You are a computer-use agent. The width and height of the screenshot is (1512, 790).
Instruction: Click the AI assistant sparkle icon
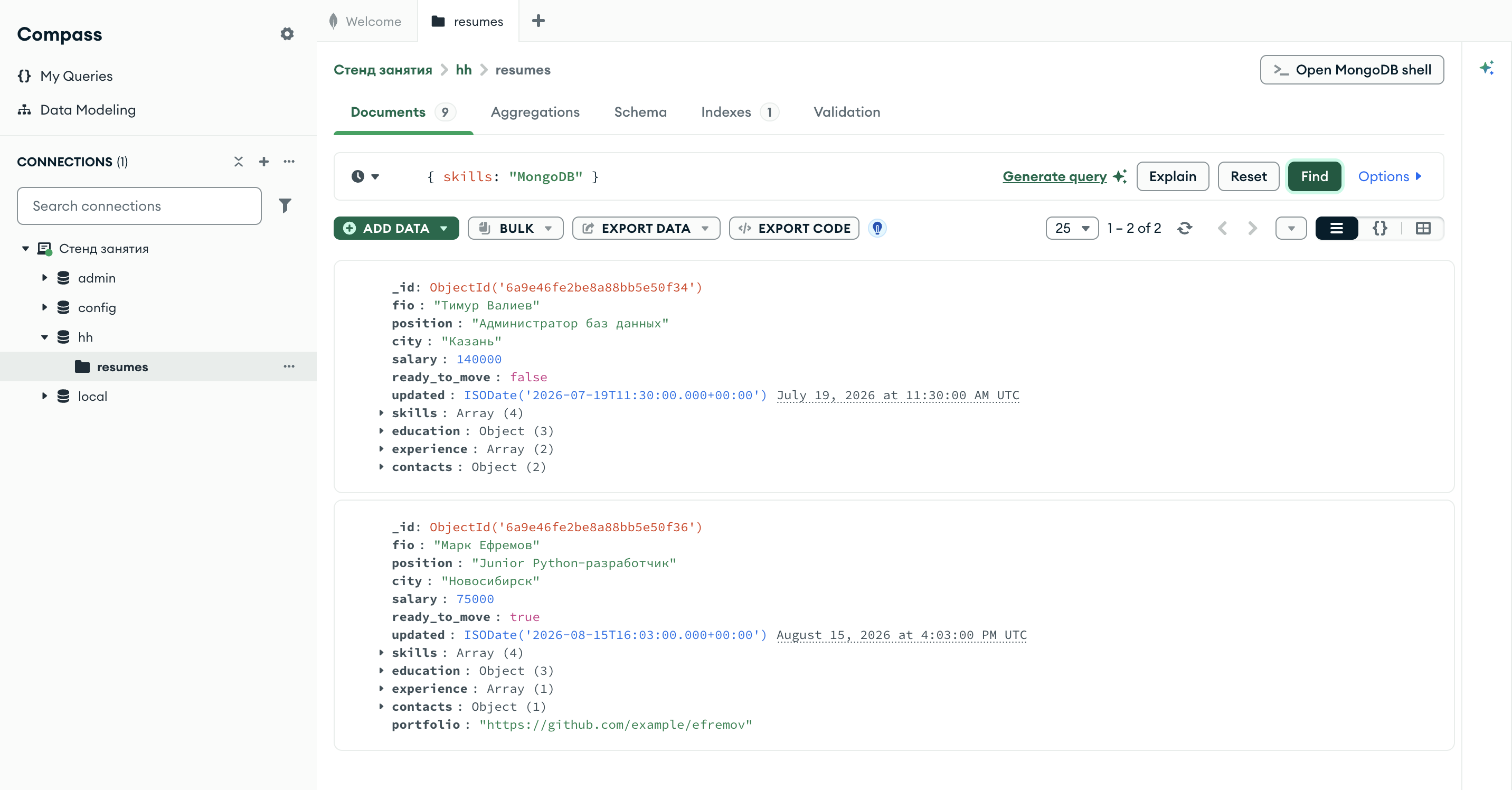pyautogui.click(x=1486, y=68)
